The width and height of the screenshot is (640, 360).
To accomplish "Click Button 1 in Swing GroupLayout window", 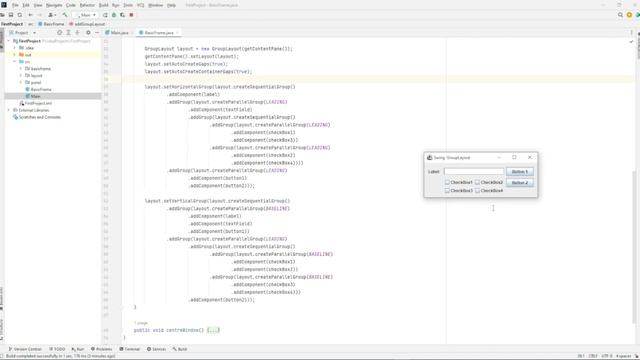I will [x=520, y=172].
